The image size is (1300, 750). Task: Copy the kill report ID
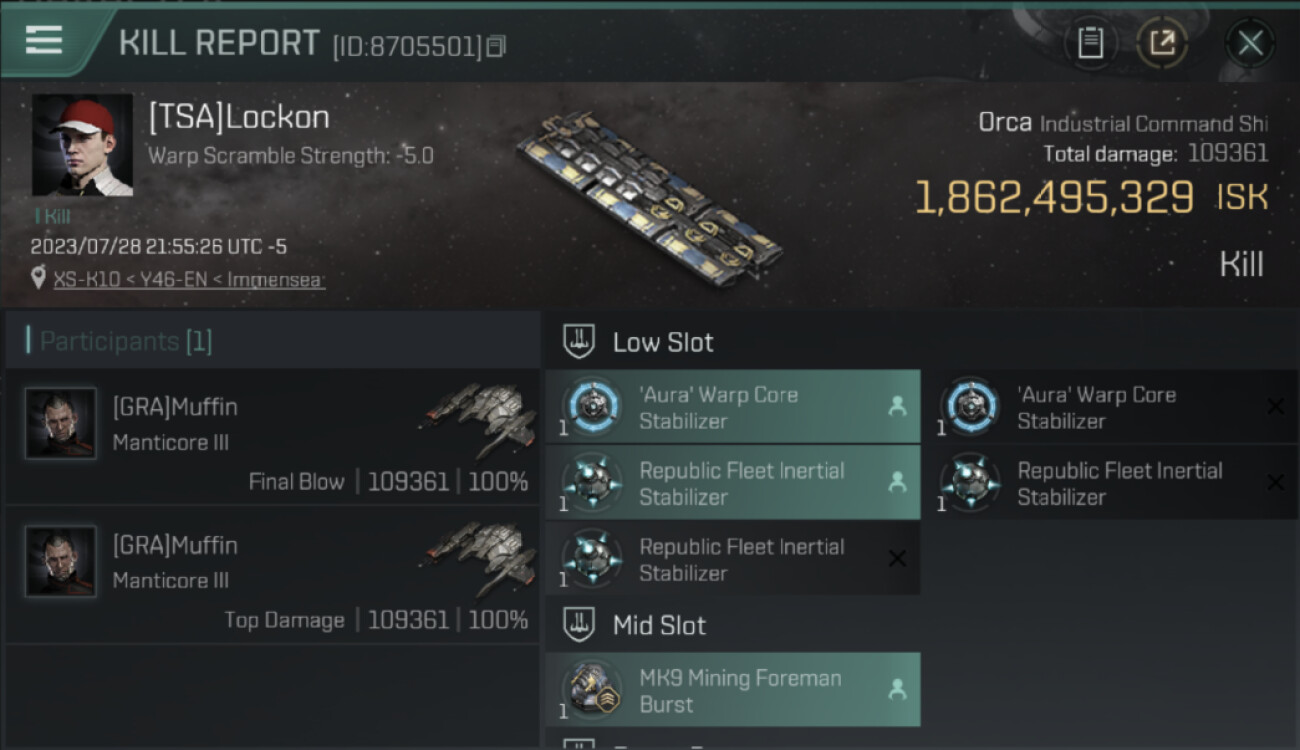[497, 46]
